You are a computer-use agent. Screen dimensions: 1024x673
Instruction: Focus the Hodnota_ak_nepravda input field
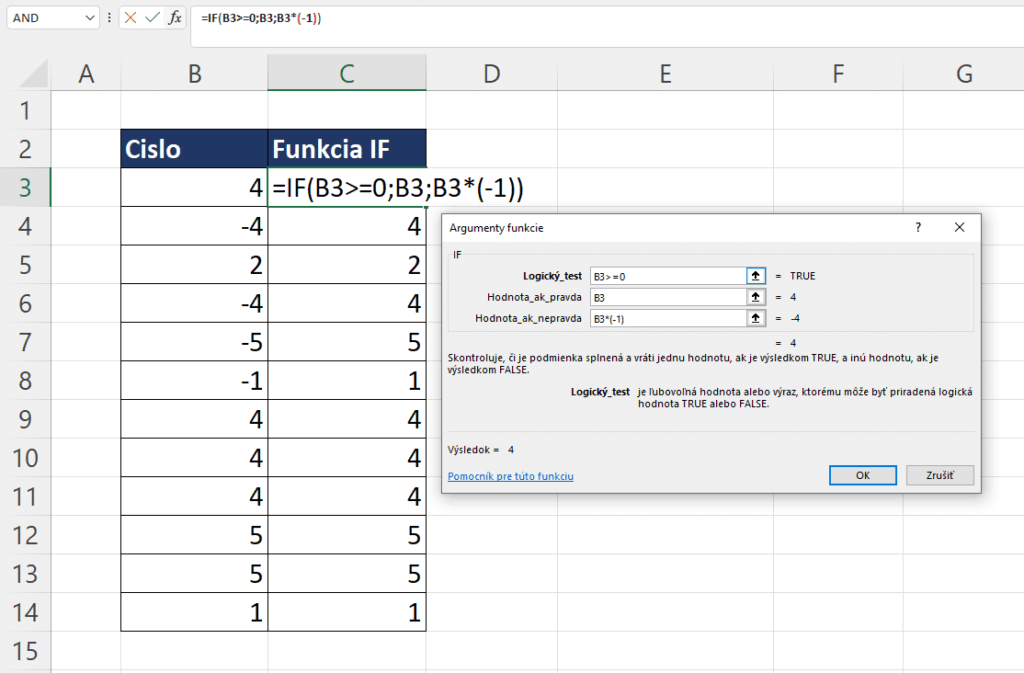tap(667, 318)
